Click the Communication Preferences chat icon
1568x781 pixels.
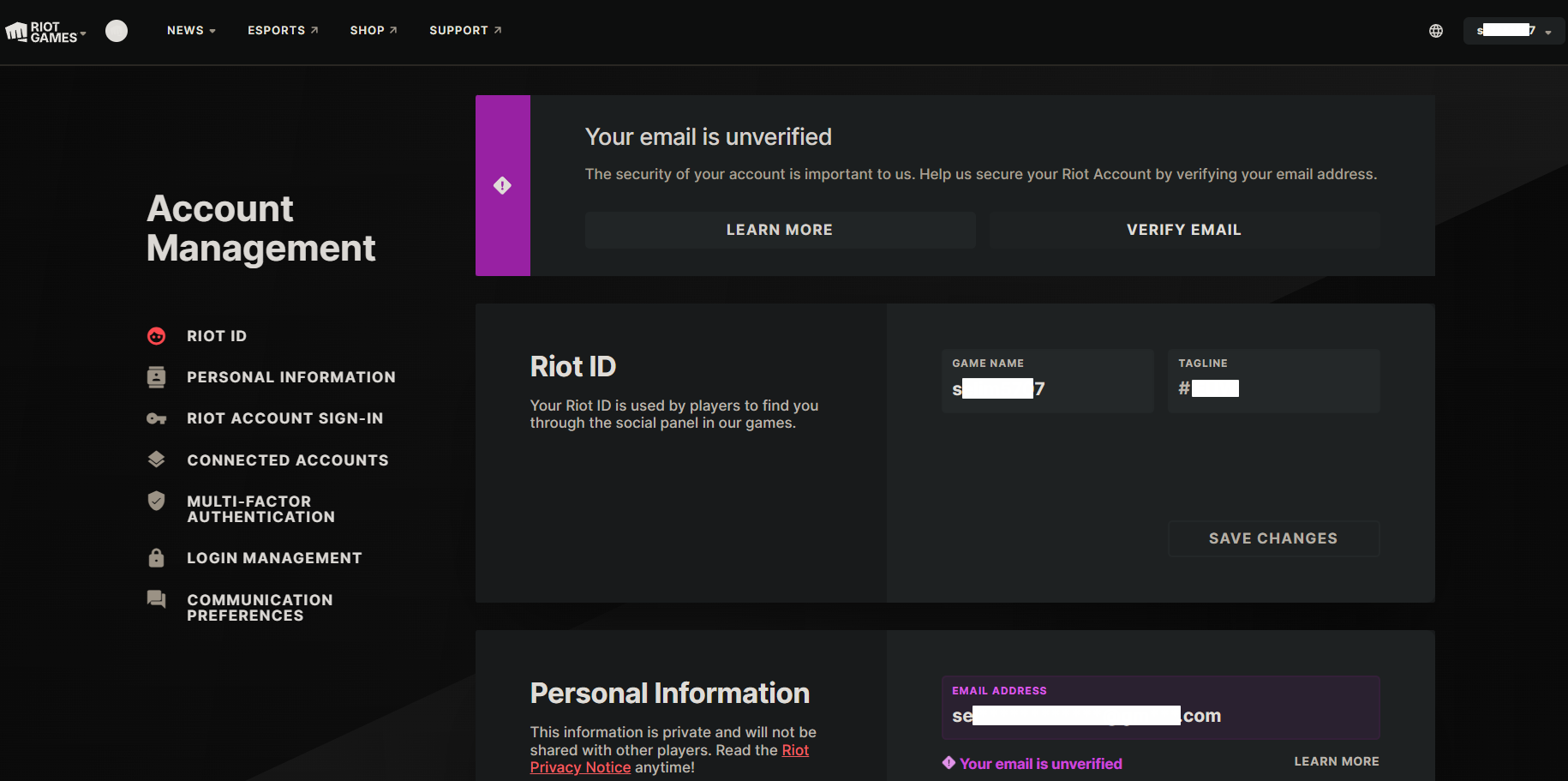pos(156,599)
